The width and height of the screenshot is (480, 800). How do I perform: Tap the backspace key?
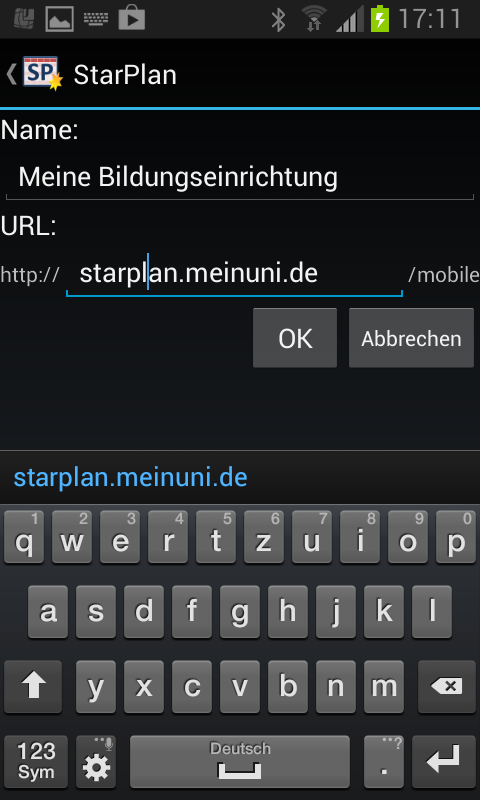(x=446, y=686)
